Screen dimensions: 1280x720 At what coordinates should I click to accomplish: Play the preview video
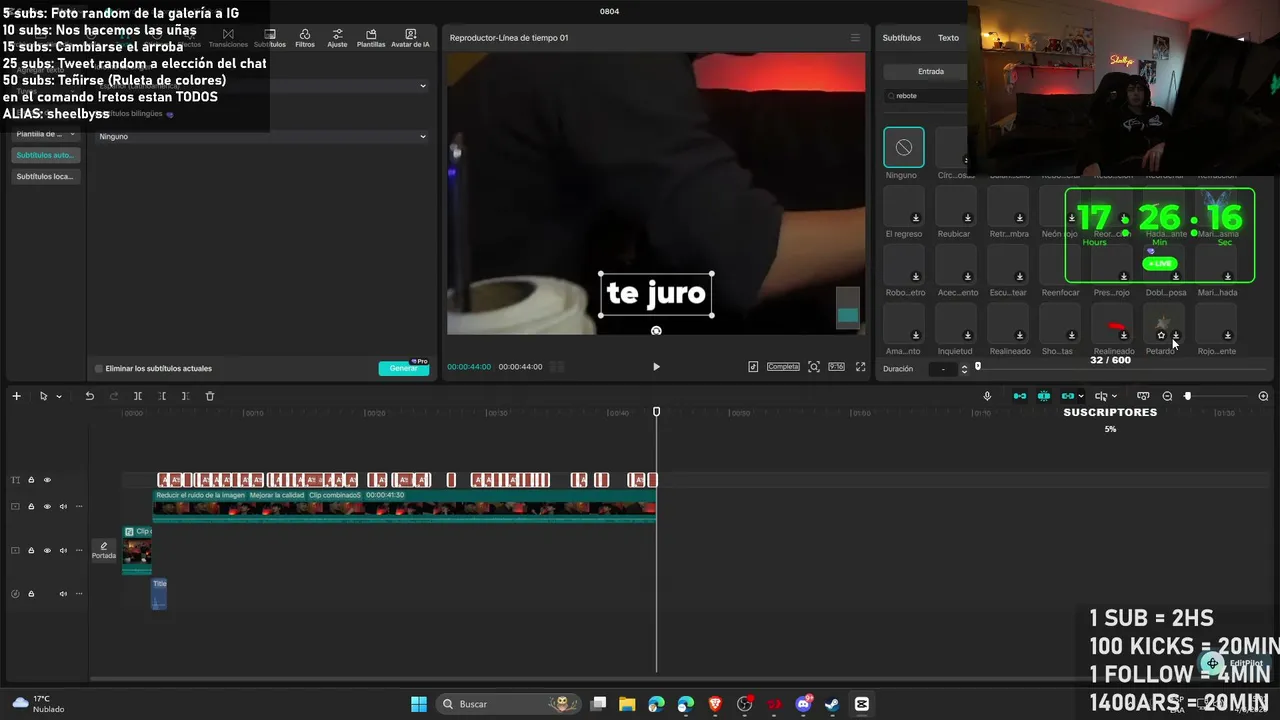tap(656, 367)
